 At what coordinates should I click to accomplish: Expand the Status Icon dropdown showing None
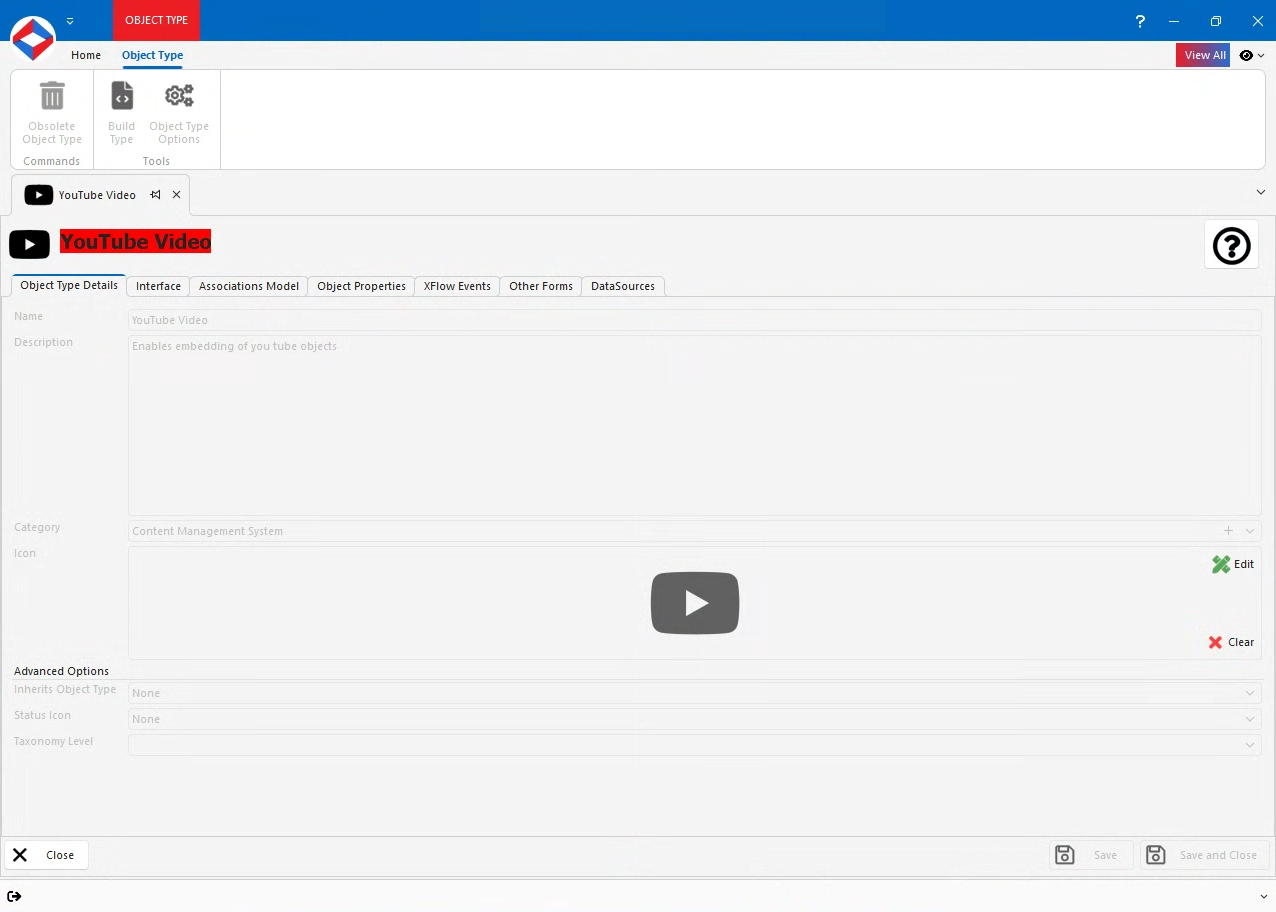pos(1249,718)
